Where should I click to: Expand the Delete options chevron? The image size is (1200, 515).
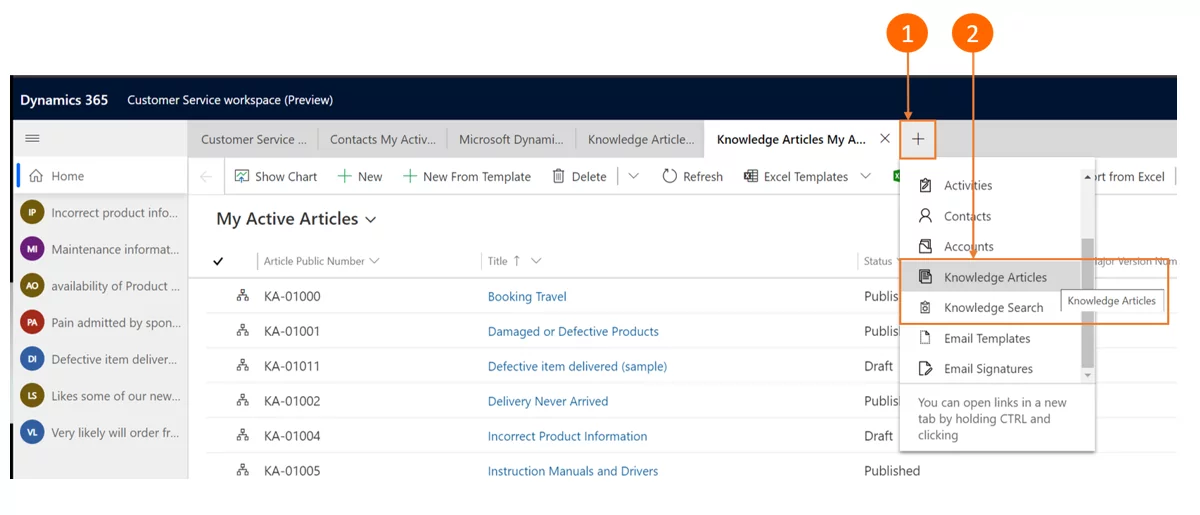[633, 176]
